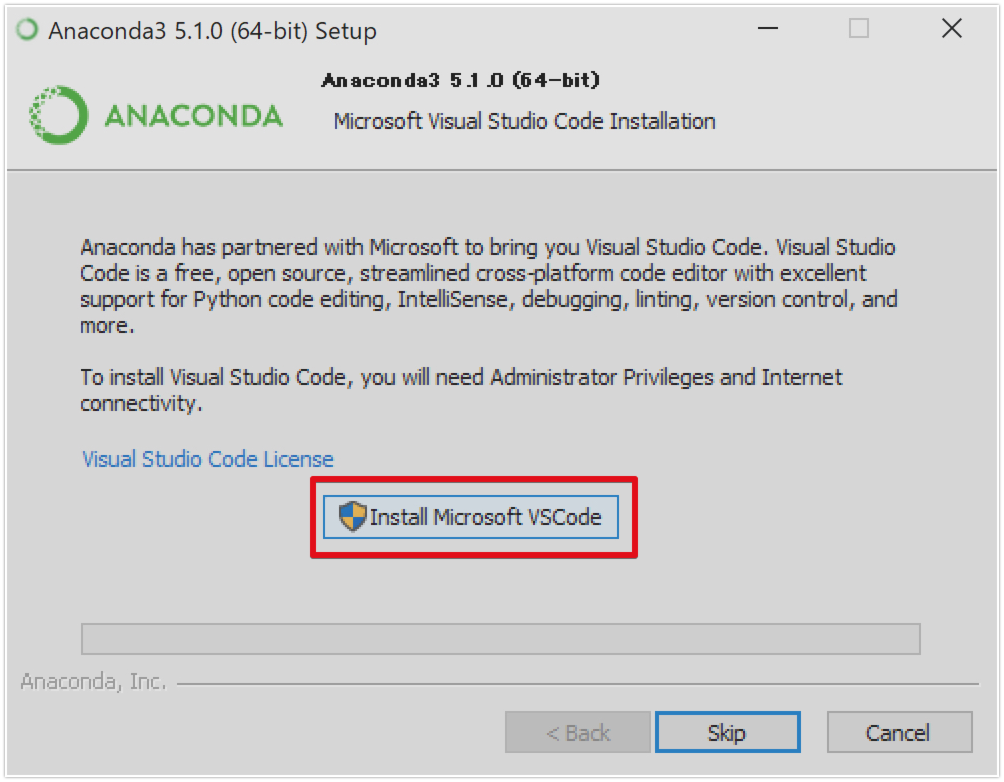Open the Visual Studio Code License link

pos(206,459)
